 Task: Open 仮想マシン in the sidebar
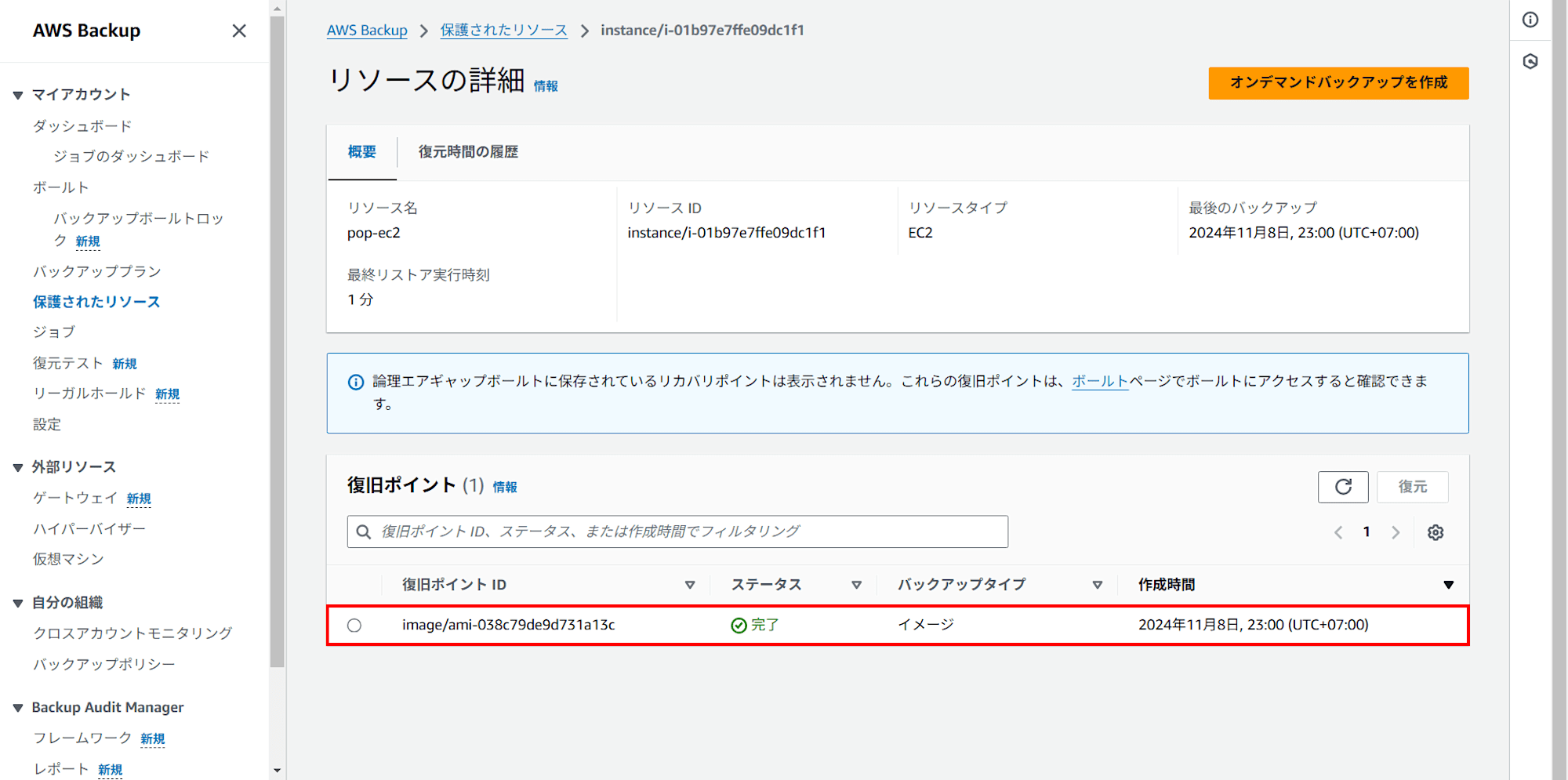point(68,559)
